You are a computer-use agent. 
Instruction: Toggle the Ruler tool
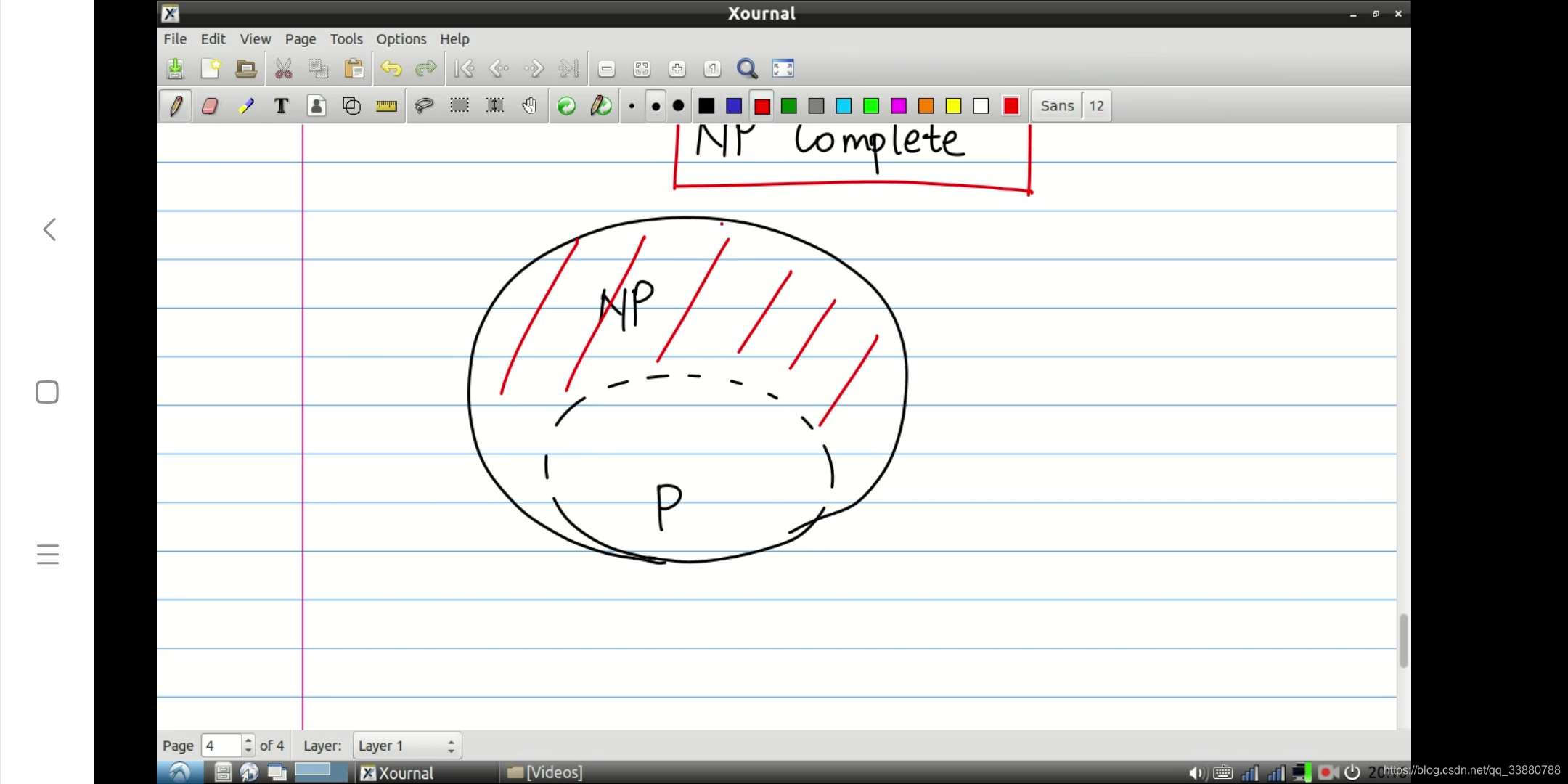coord(386,106)
